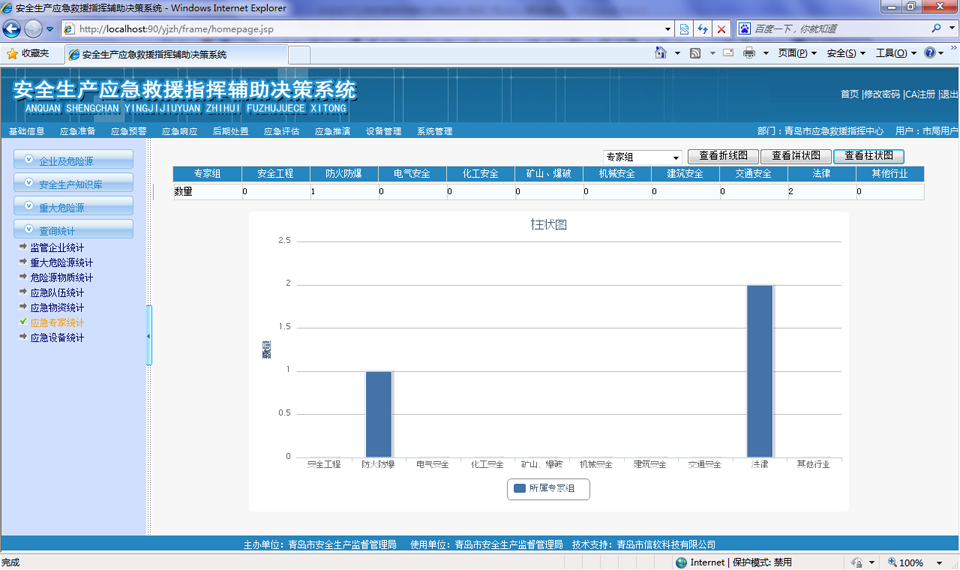Click the refresh page icon
Screen dimensions: 960x570
point(702,29)
